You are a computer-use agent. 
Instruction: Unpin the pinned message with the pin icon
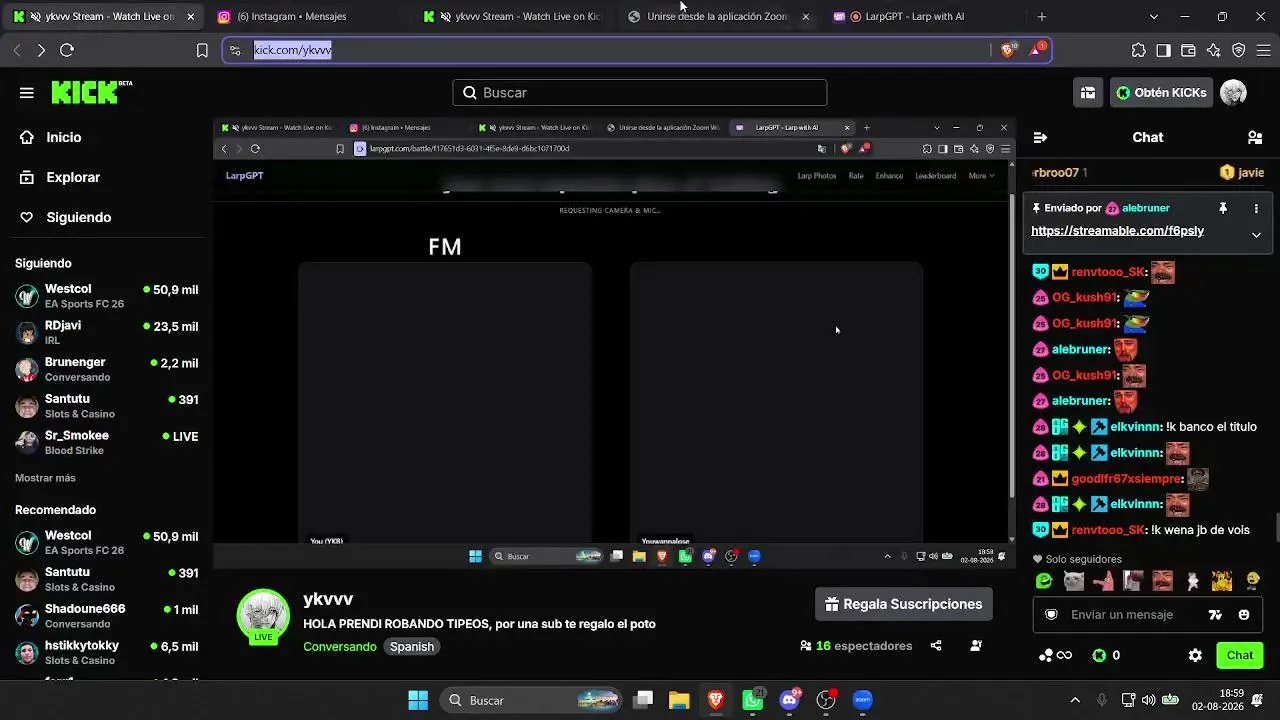pos(1223,208)
